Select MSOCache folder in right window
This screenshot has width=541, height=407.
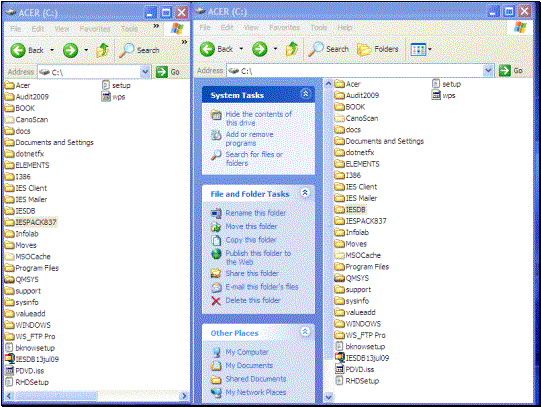point(357,255)
